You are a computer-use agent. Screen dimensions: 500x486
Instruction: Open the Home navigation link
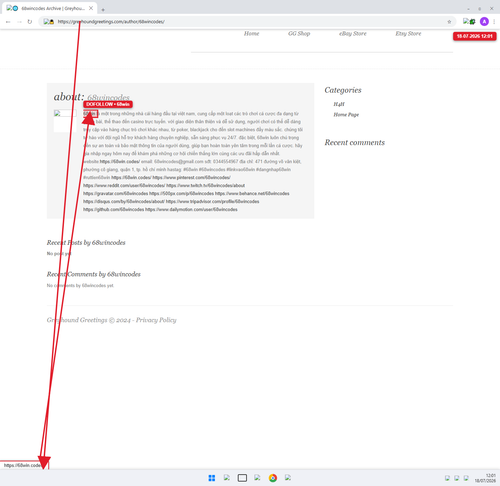(251, 33)
